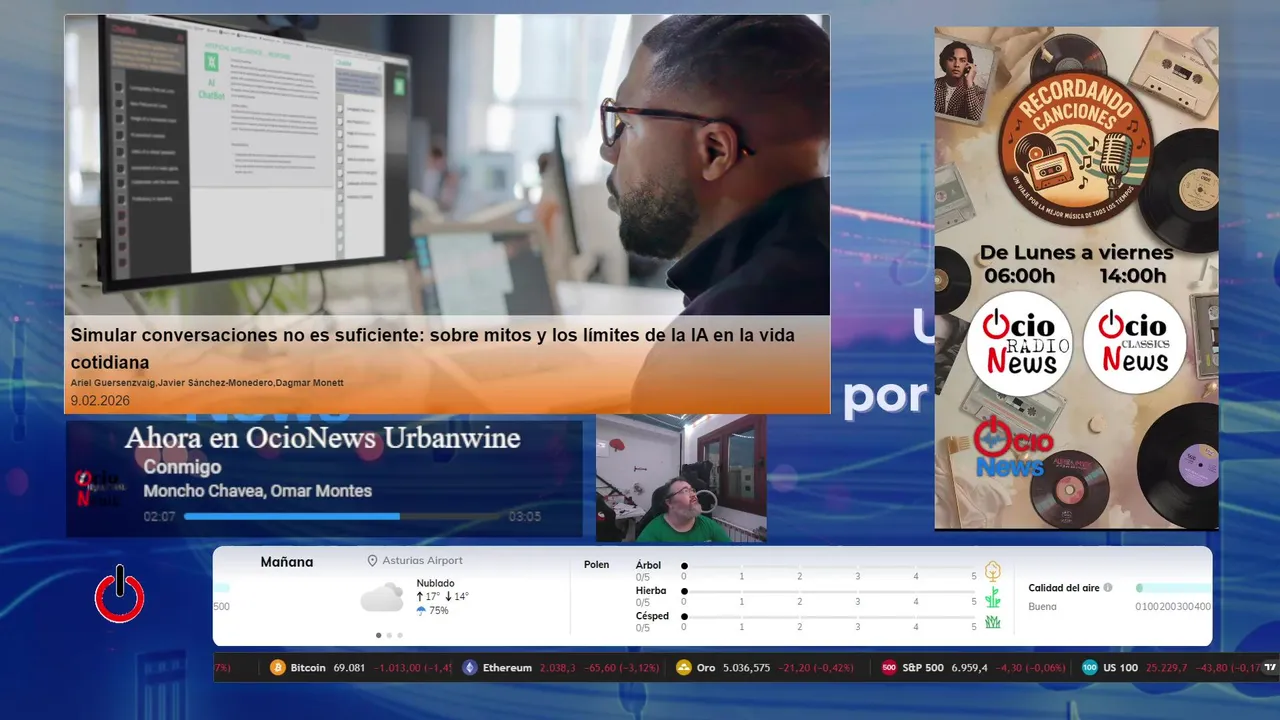Click the small station logo beside Conmigo track
This screenshot has height=720, width=1280.
point(99,487)
